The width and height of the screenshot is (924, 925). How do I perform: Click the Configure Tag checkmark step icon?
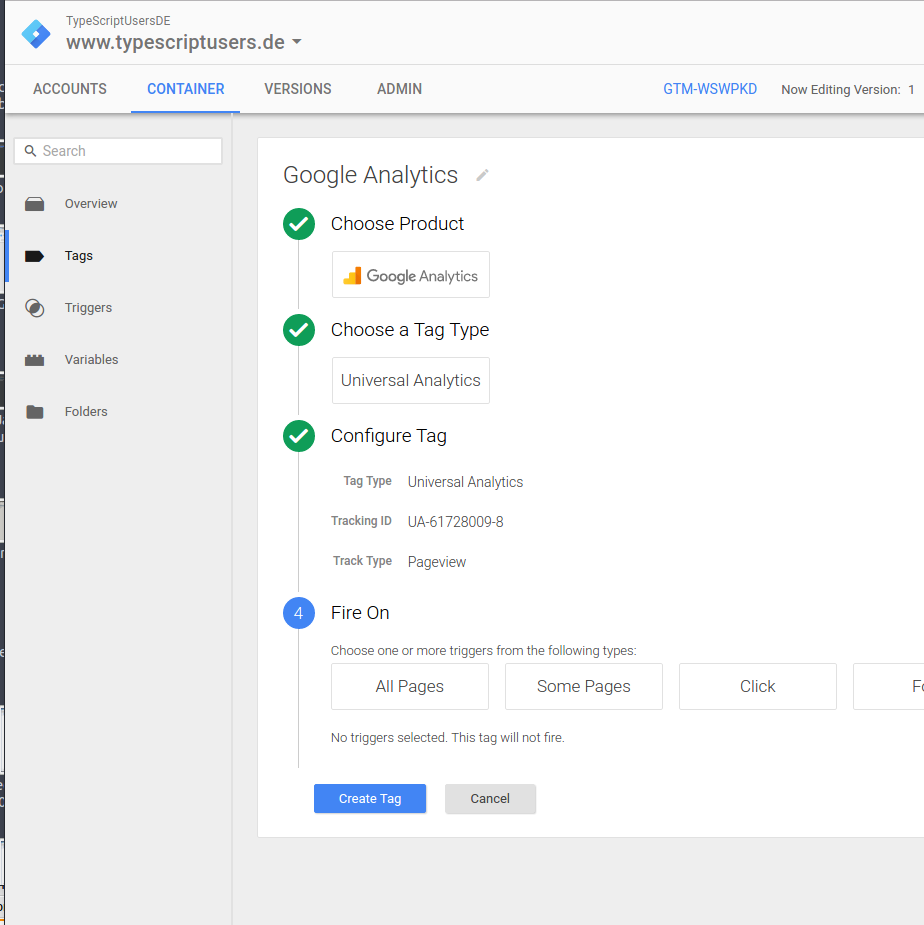pos(299,436)
